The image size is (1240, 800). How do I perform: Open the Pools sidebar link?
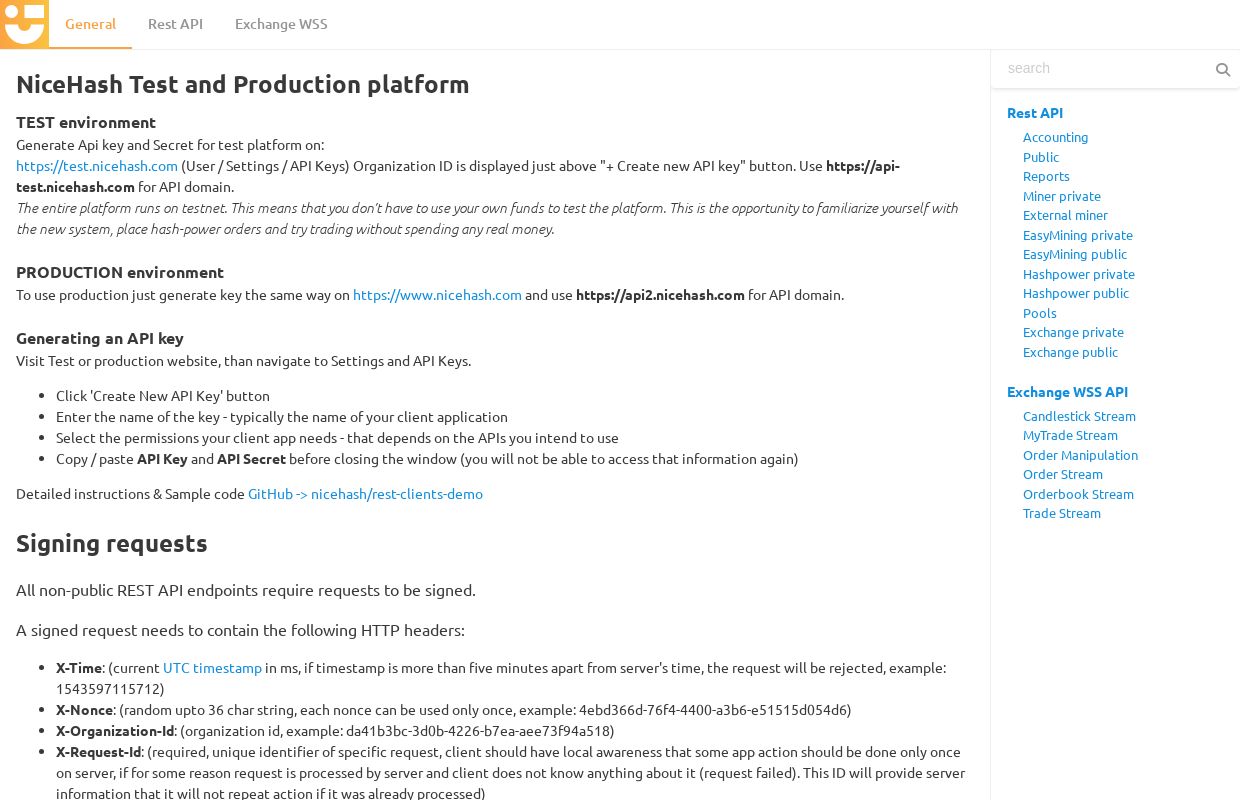[1039, 313]
